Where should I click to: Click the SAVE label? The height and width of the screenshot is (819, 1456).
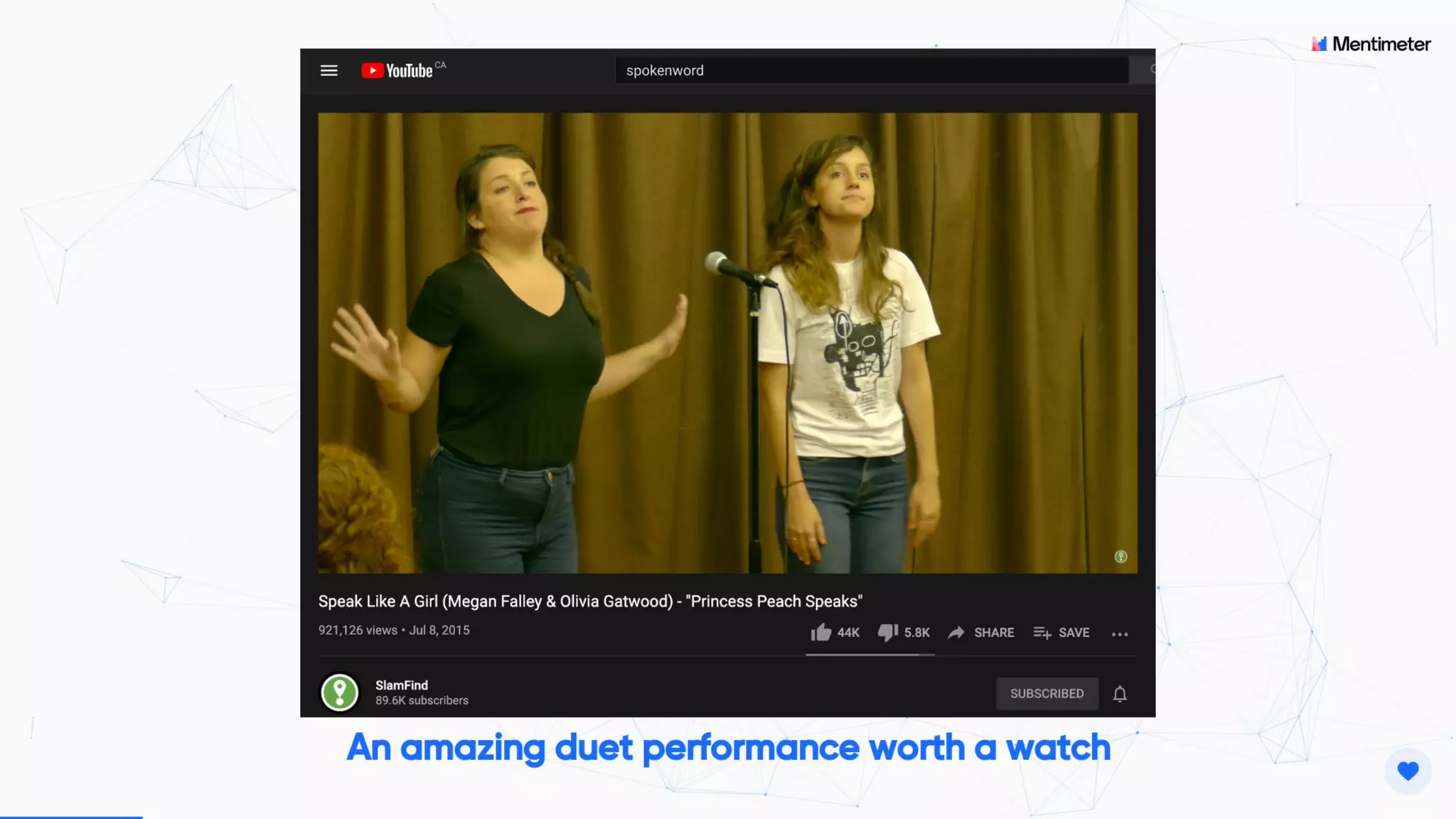[x=1074, y=633]
